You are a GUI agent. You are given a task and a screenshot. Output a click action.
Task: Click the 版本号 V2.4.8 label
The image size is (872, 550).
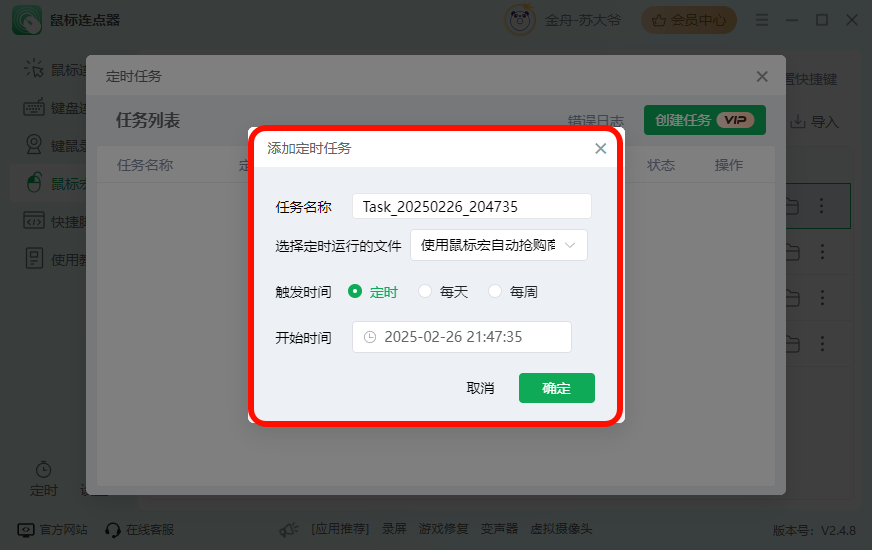[x=814, y=531]
